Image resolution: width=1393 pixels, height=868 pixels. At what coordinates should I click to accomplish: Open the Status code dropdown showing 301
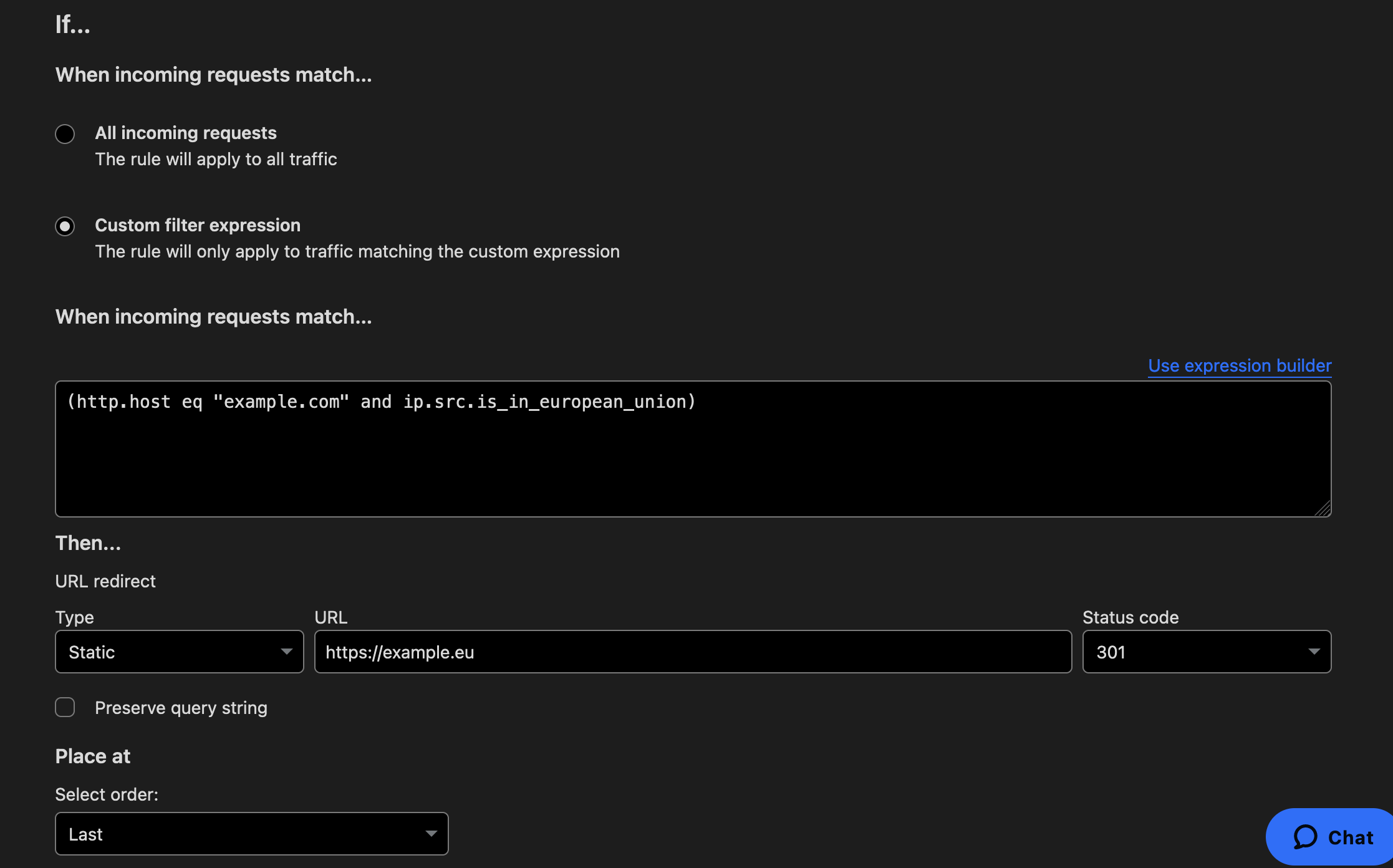pyautogui.click(x=1207, y=652)
